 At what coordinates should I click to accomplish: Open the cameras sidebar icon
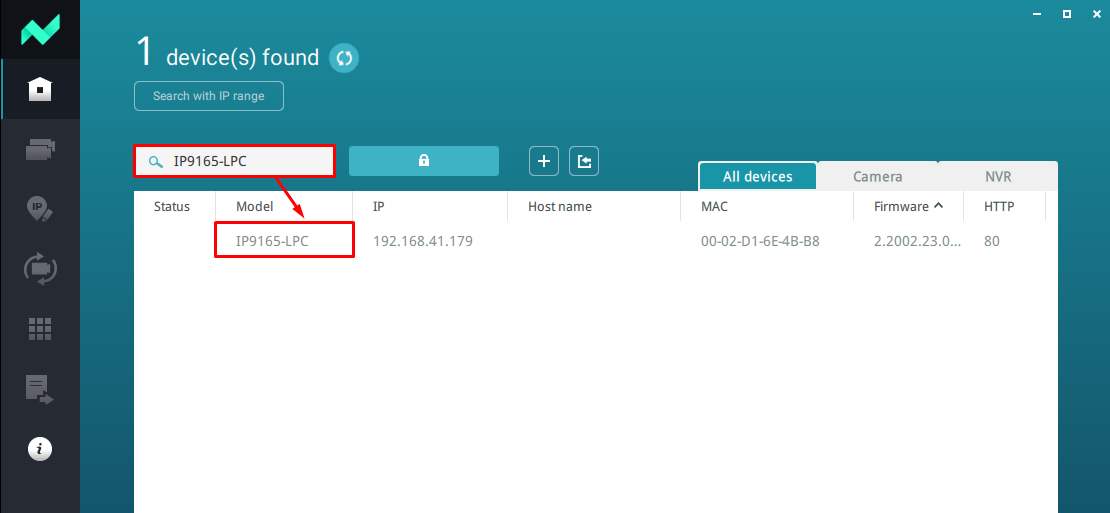coord(40,149)
